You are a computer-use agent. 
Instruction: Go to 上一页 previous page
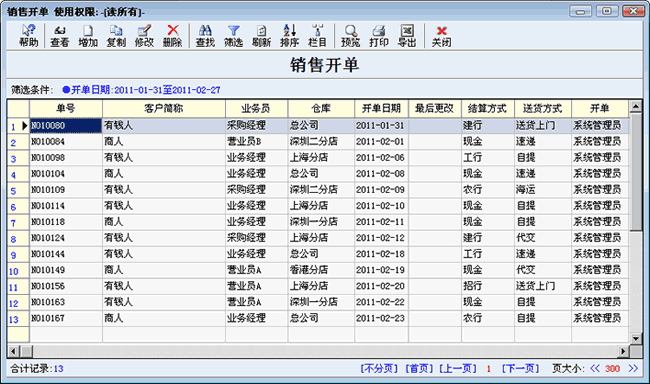pyautogui.click(x=458, y=369)
